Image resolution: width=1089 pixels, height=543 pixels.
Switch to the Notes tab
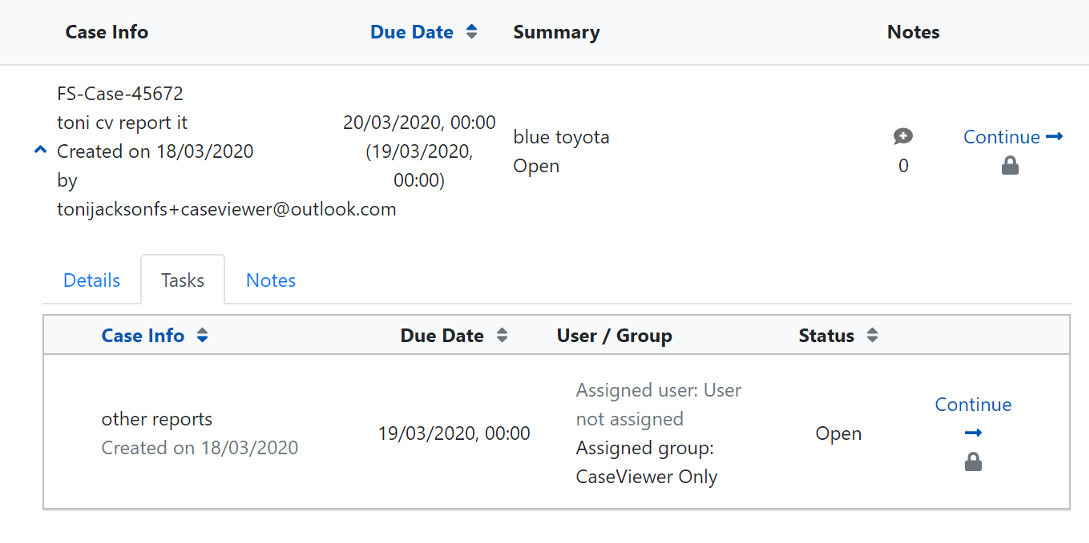tap(271, 280)
